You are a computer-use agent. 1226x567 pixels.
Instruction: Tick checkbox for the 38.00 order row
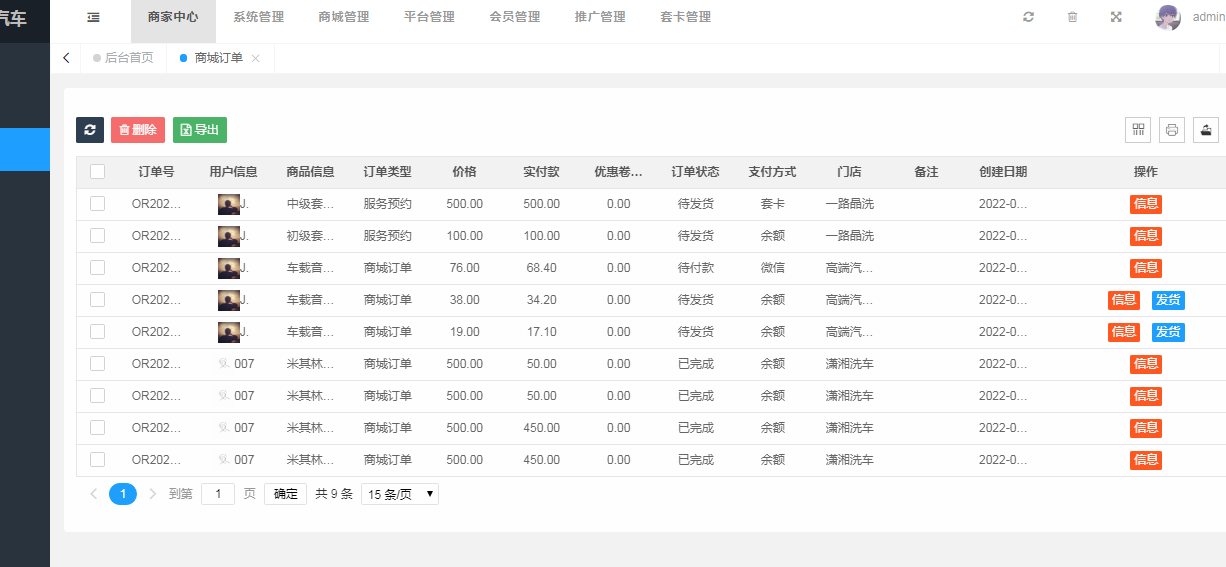pyautogui.click(x=97, y=300)
